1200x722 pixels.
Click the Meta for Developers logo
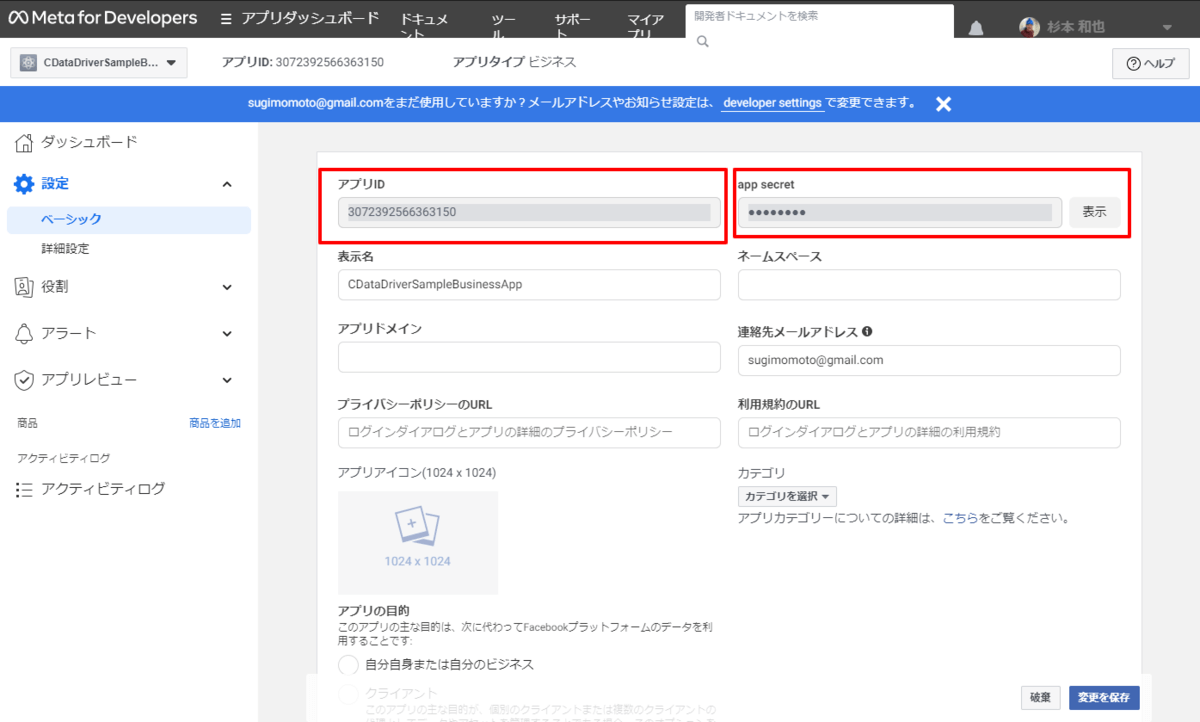[103, 18]
